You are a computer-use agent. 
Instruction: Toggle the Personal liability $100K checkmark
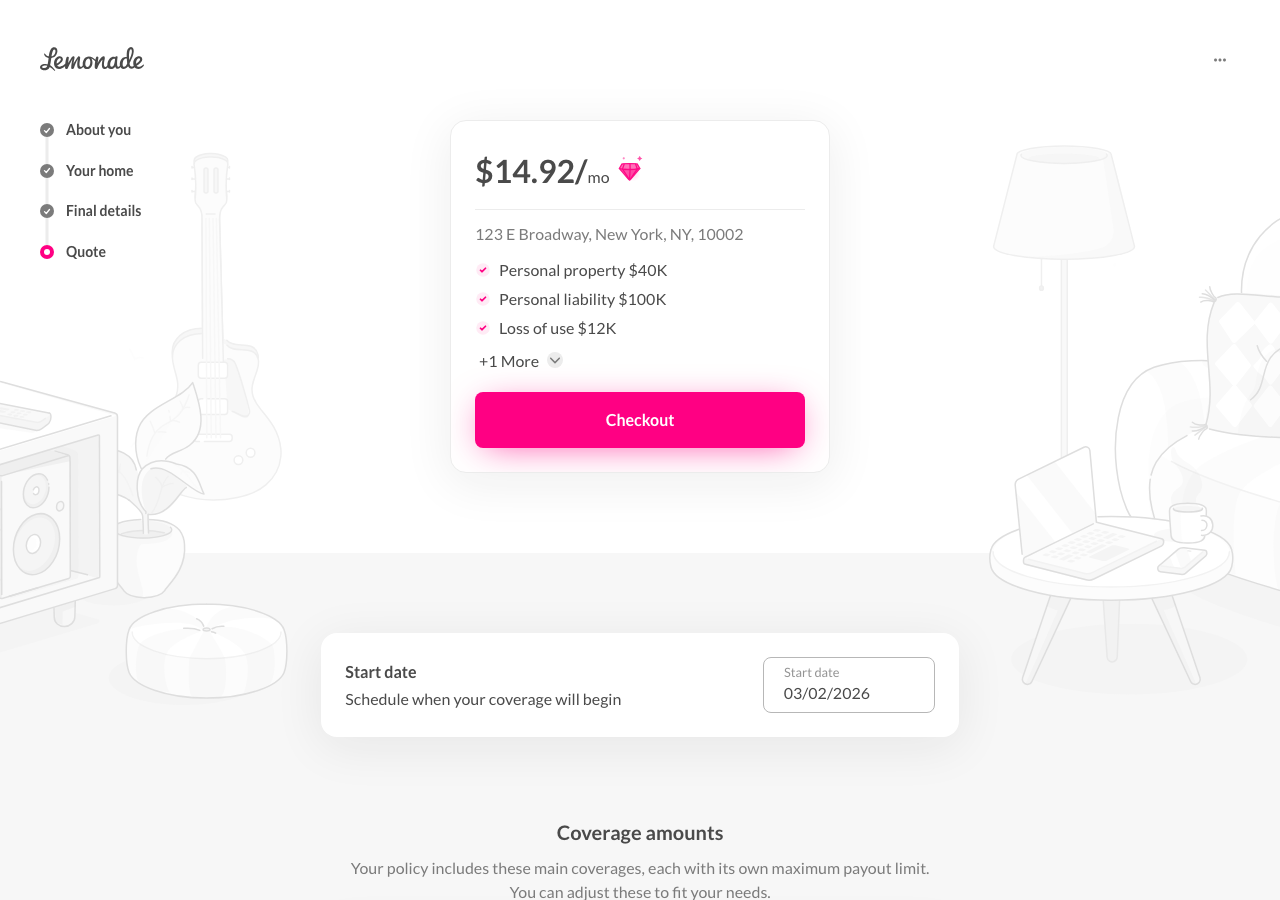click(x=483, y=299)
